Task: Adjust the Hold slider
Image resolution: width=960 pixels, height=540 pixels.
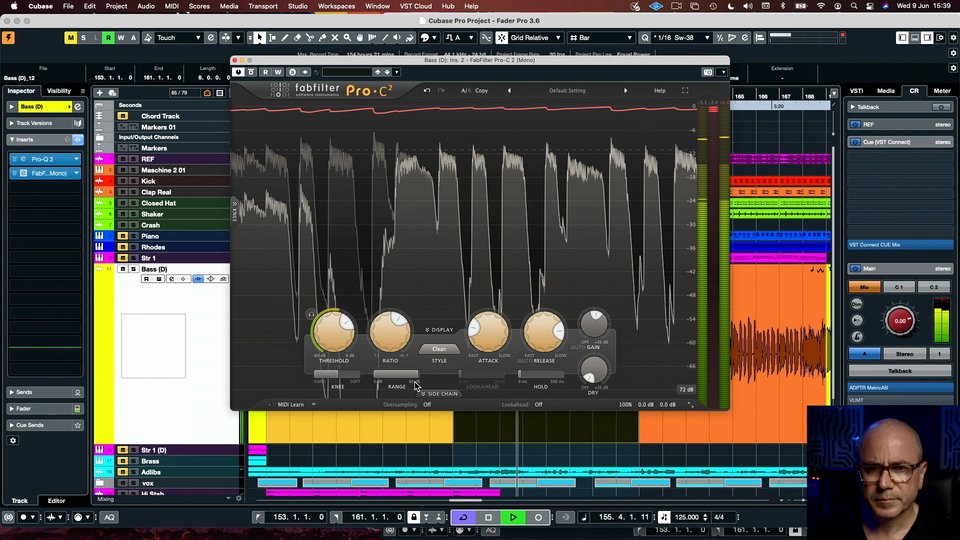Action: 541,374
